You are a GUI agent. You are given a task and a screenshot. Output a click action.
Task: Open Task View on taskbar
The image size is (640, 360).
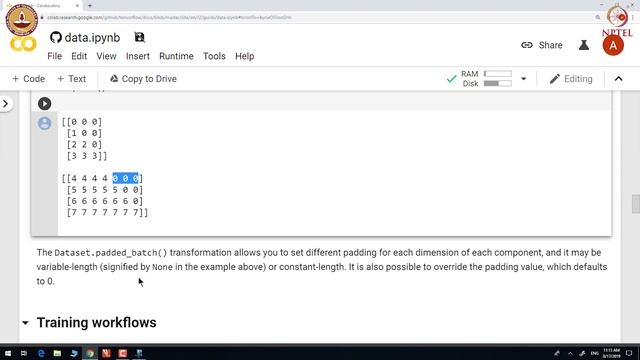tap(24, 353)
